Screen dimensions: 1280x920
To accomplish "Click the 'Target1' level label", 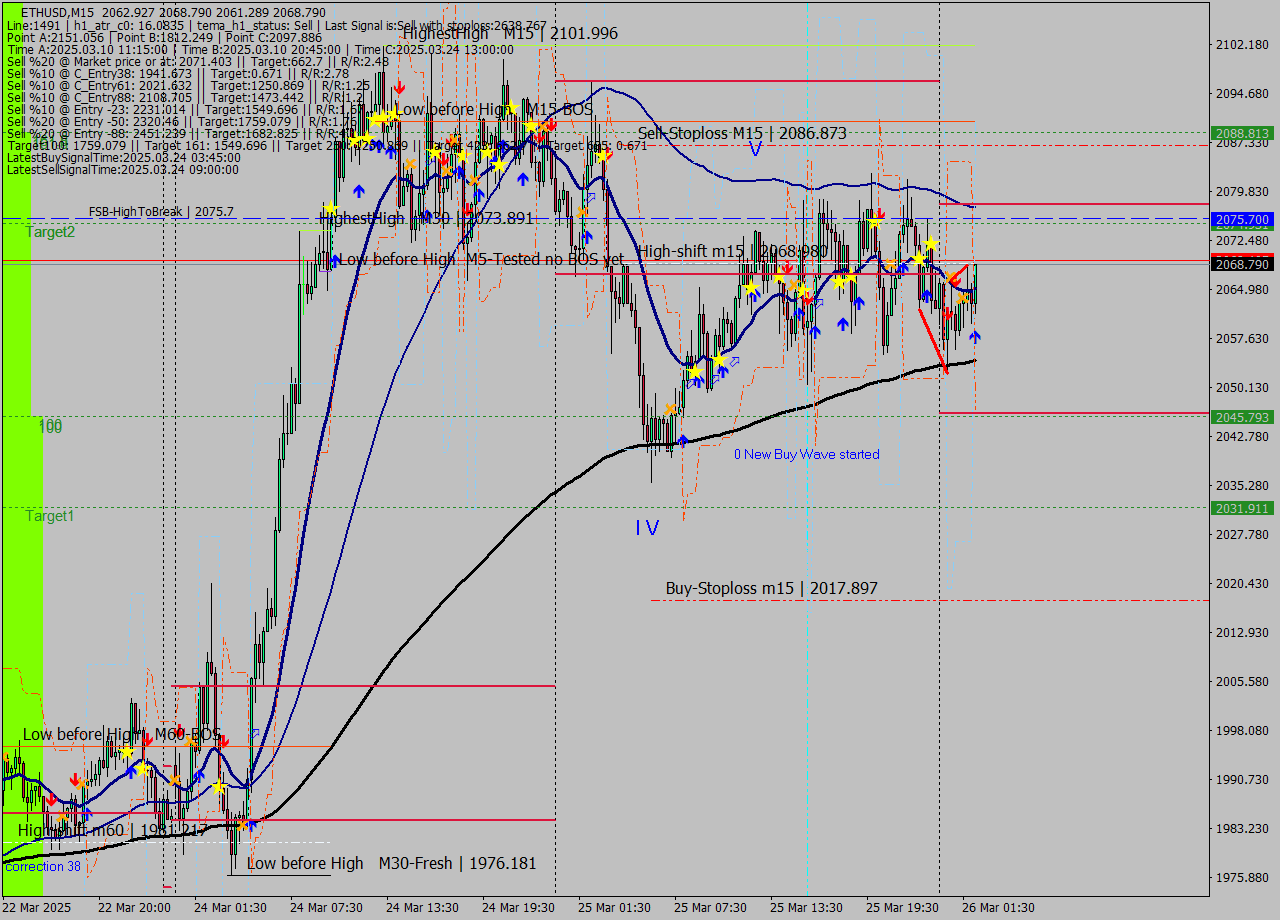I will click(50, 516).
